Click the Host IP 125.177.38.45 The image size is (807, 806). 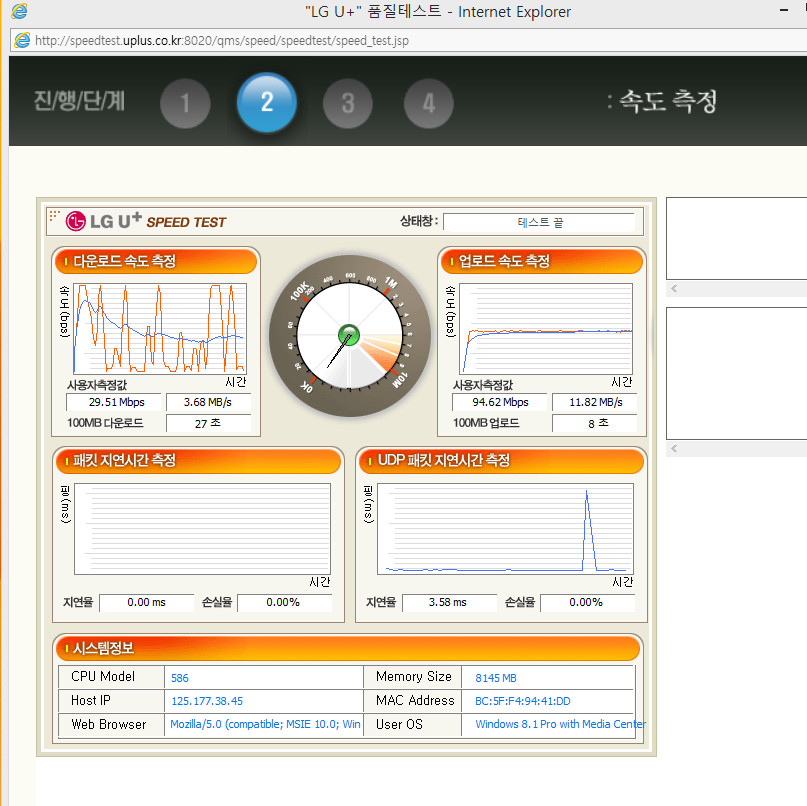[207, 701]
